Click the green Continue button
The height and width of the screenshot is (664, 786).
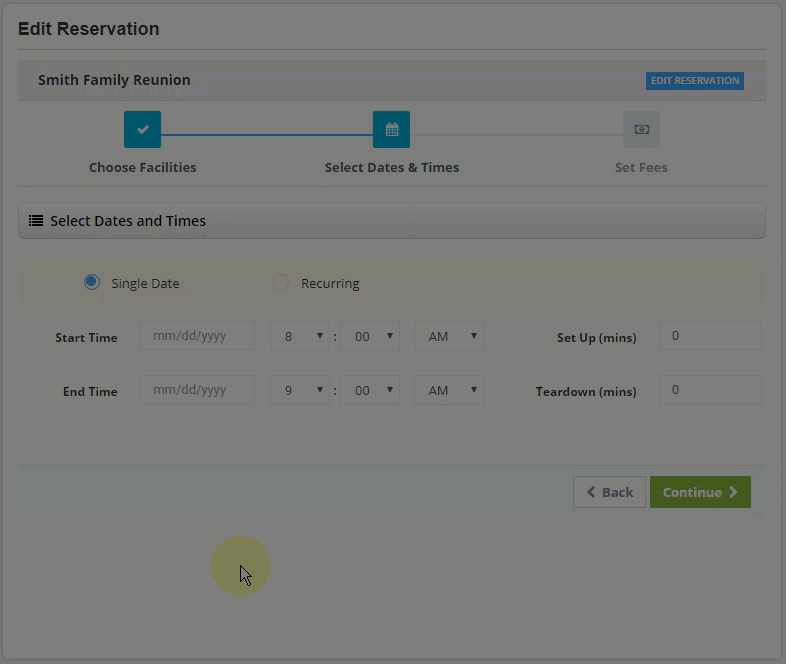pyautogui.click(x=700, y=492)
